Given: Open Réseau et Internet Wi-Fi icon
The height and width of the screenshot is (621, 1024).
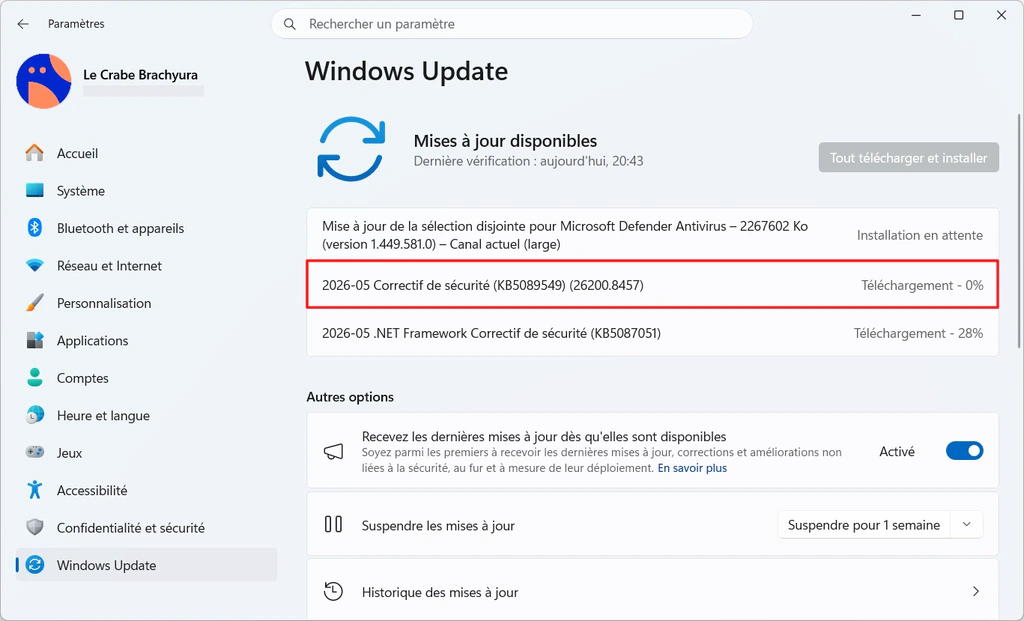Looking at the screenshot, I should pyautogui.click(x=35, y=266).
